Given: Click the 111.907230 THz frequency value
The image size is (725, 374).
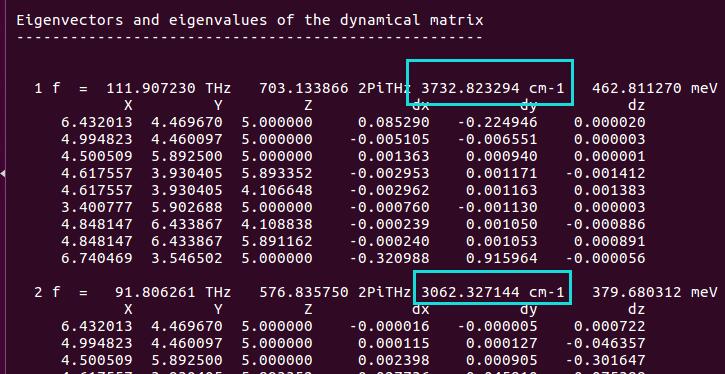Looking at the screenshot, I should [x=169, y=88].
